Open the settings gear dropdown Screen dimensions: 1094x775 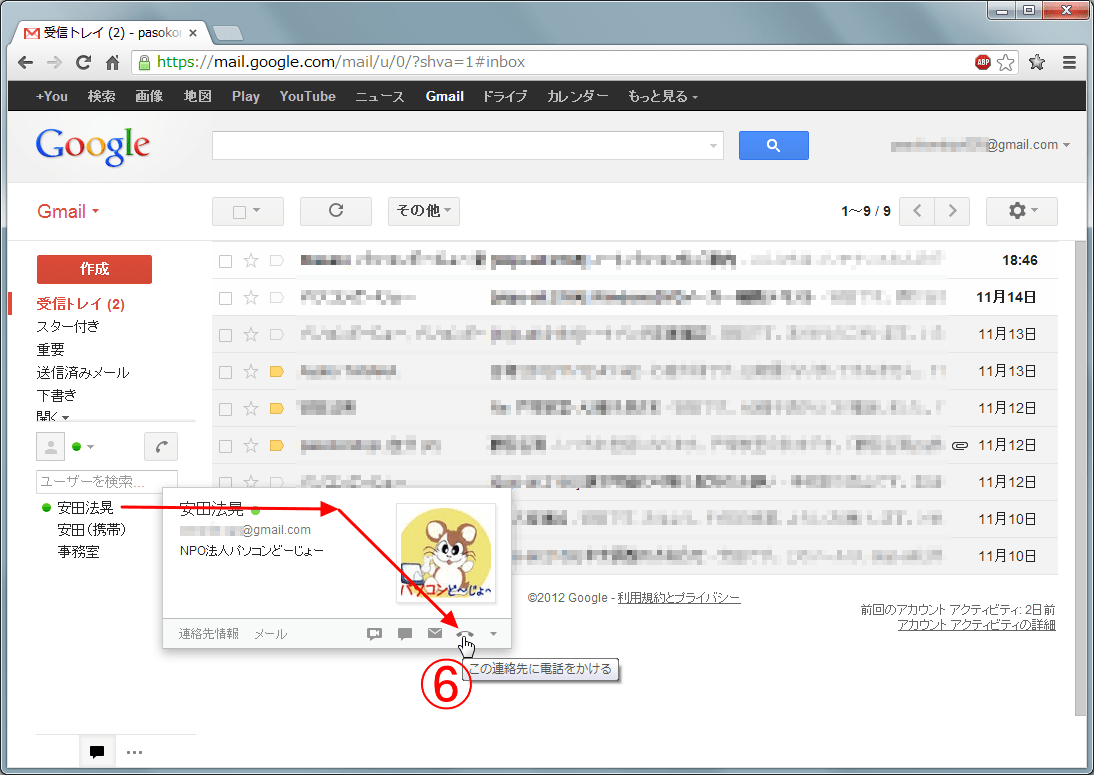[x=1021, y=211]
